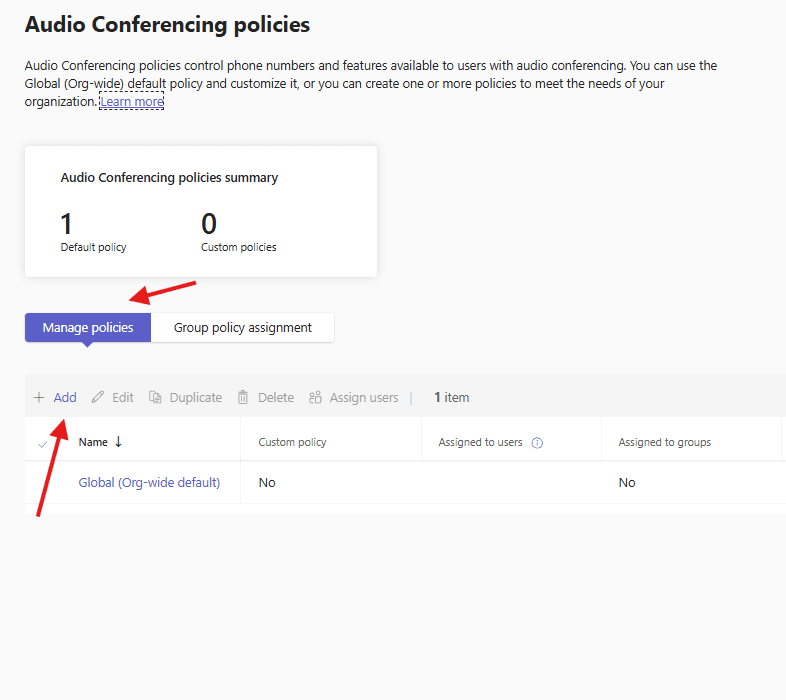The image size is (786, 700).
Task: Toggle the select-all checkmark in table header
Action: [x=42, y=443]
